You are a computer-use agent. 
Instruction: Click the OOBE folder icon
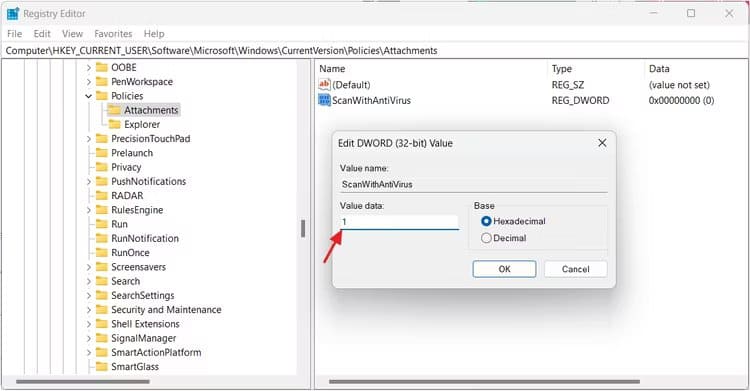click(101, 67)
